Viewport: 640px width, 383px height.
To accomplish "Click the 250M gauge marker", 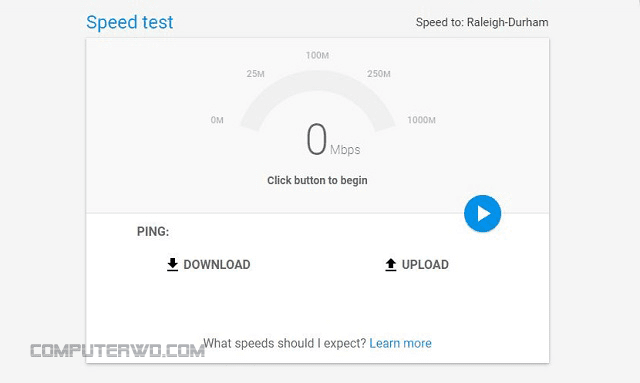I will pos(379,73).
